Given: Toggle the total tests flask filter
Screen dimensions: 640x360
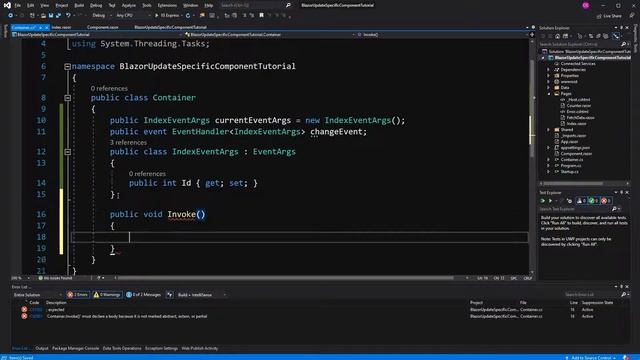Looking at the screenshot, I should click(x=581, y=201).
